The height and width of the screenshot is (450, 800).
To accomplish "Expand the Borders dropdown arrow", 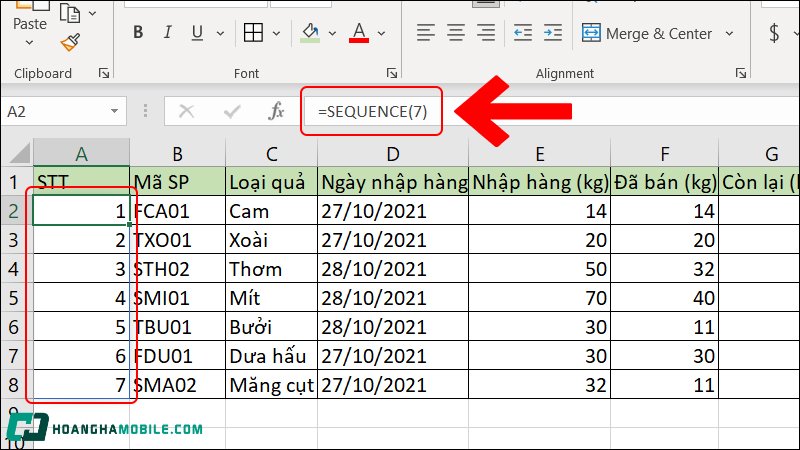I will (277, 34).
